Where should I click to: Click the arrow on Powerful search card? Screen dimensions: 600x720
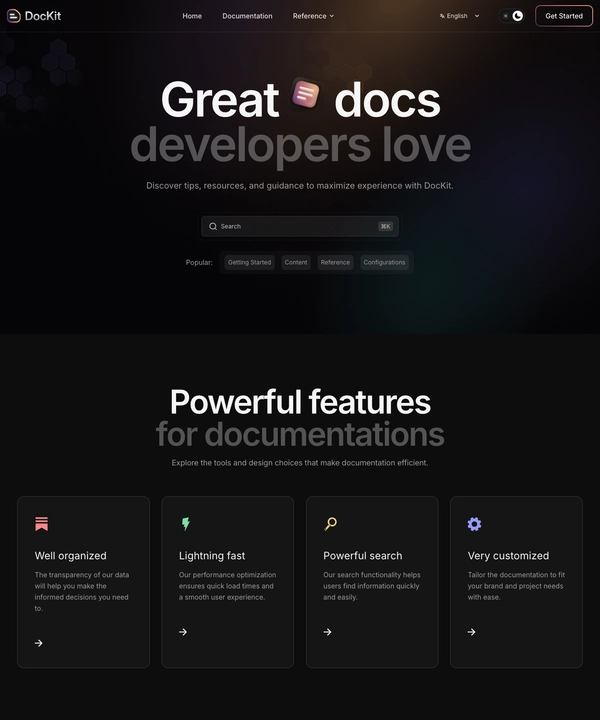click(327, 632)
